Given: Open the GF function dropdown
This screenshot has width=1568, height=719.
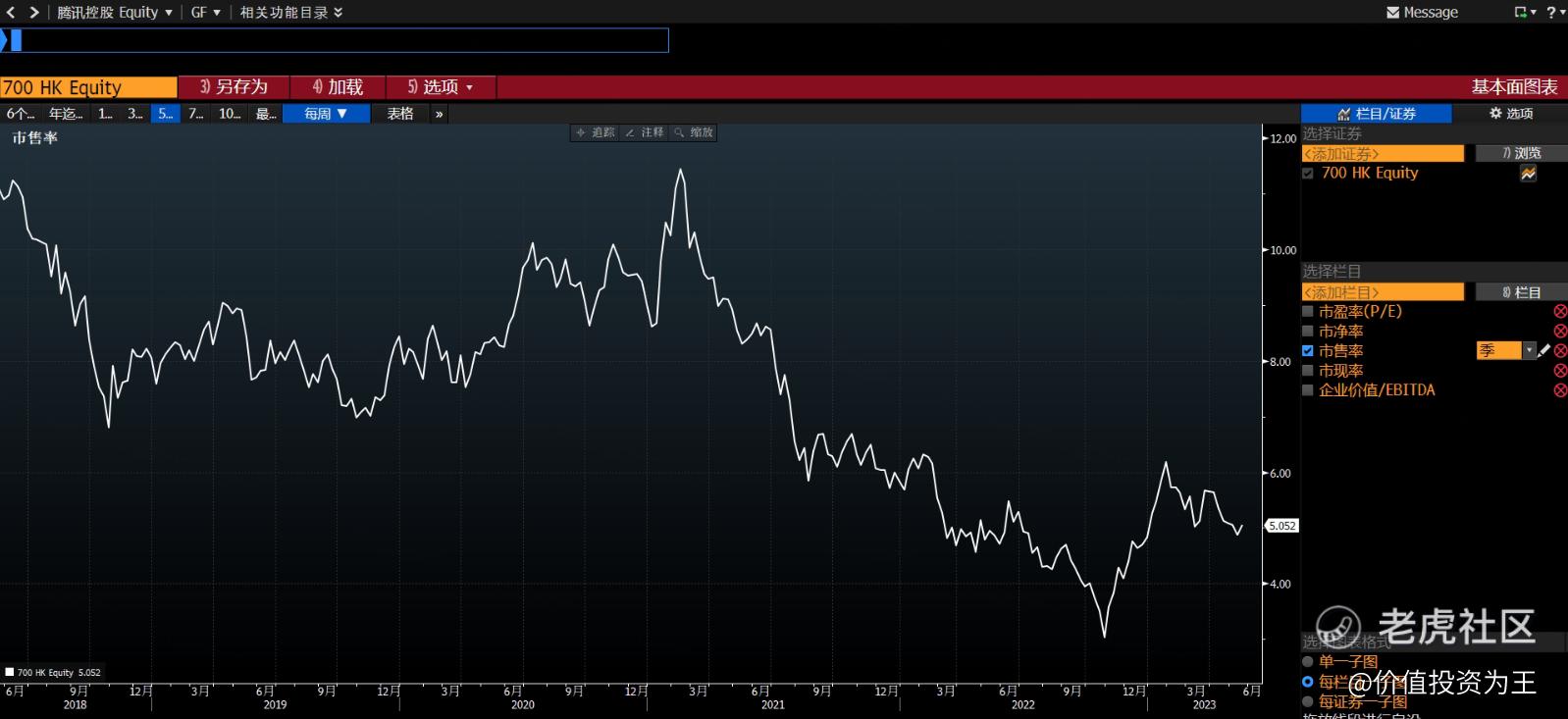Looking at the screenshot, I should tap(205, 13).
